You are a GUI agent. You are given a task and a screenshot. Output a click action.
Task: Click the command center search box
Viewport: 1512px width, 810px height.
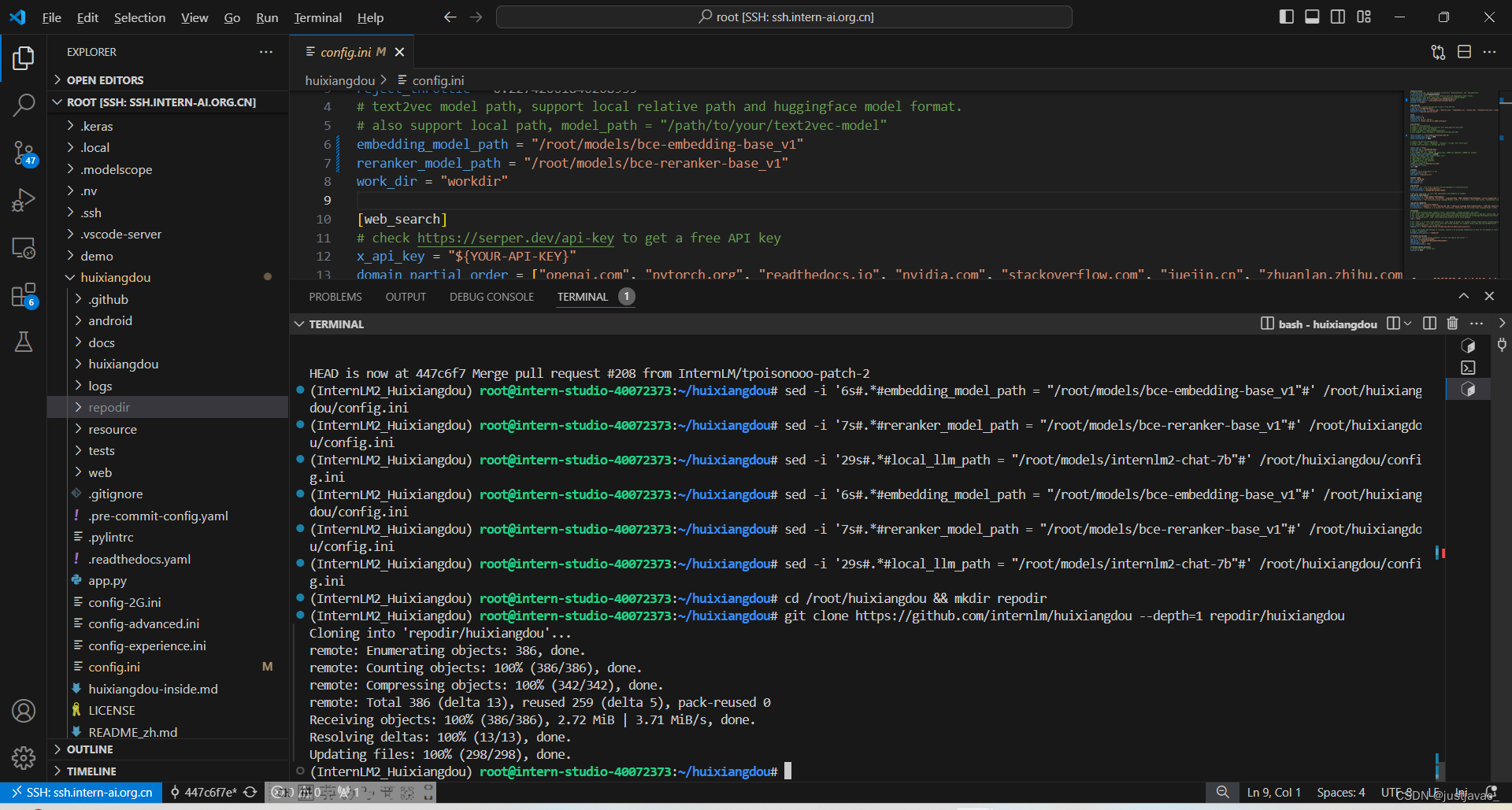[x=784, y=17]
